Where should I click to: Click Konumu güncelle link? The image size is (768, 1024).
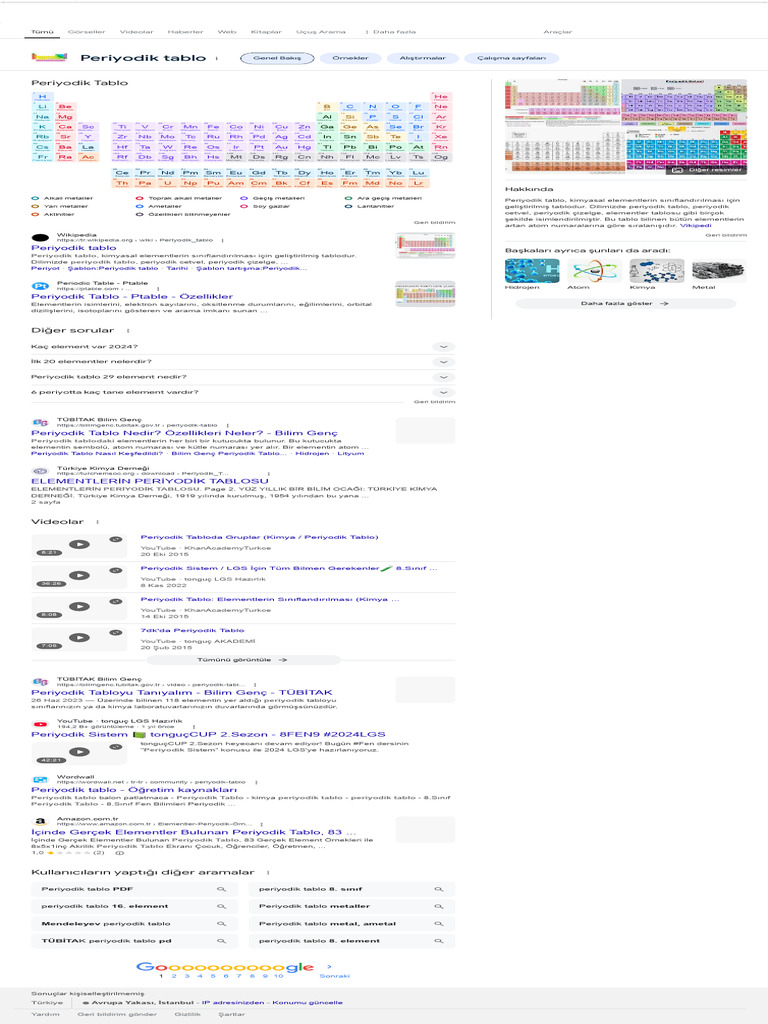[307, 1002]
